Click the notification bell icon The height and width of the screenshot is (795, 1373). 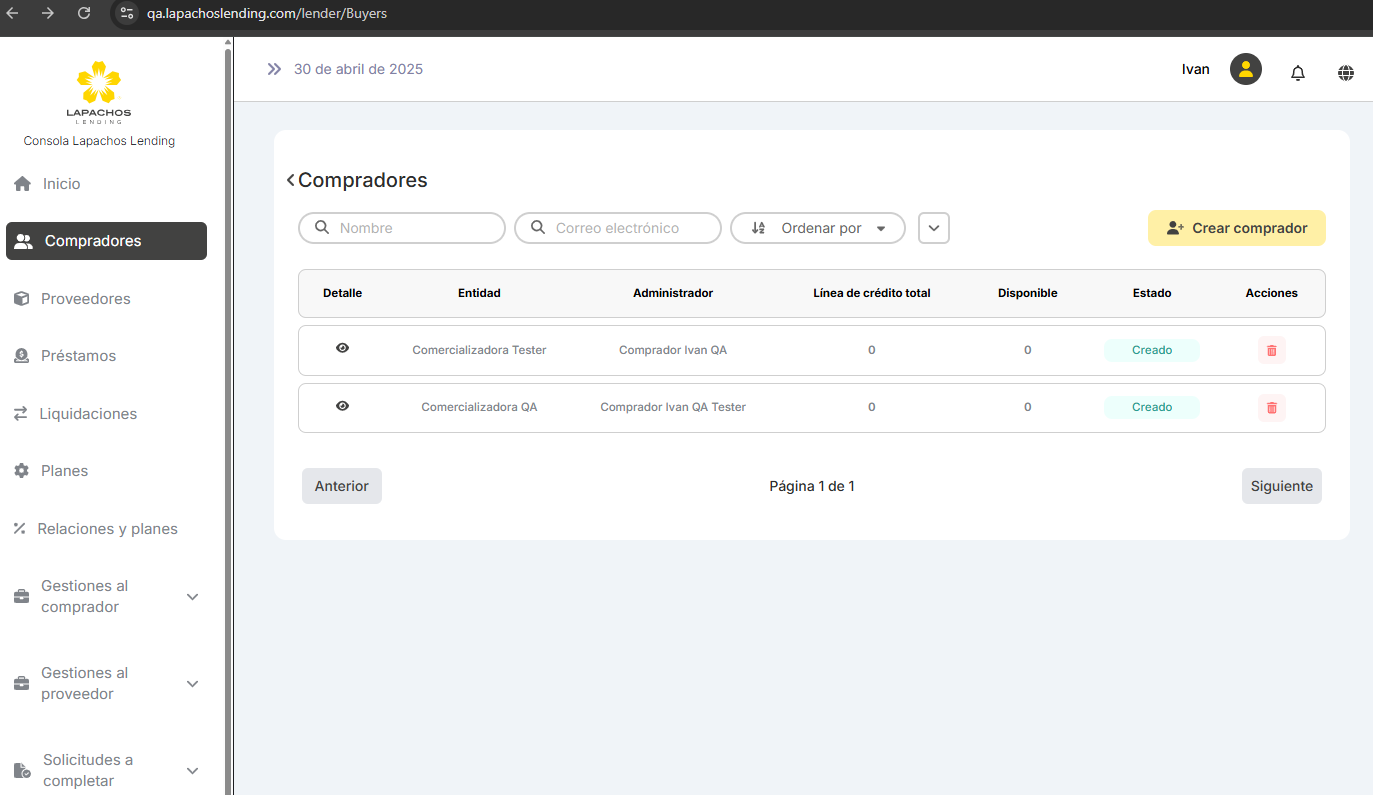(x=1298, y=72)
